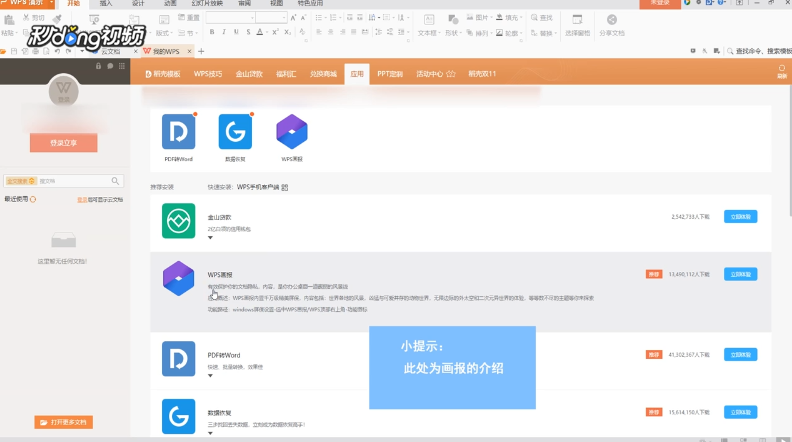
Task: Expand details arrow under 数据恢复
Action: (211, 433)
